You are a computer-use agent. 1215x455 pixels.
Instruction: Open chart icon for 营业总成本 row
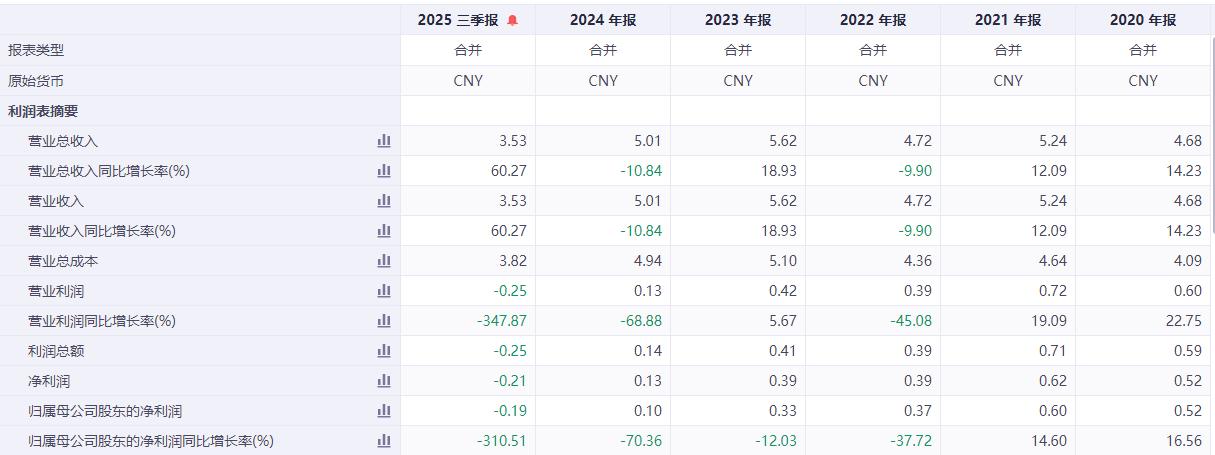click(384, 261)
